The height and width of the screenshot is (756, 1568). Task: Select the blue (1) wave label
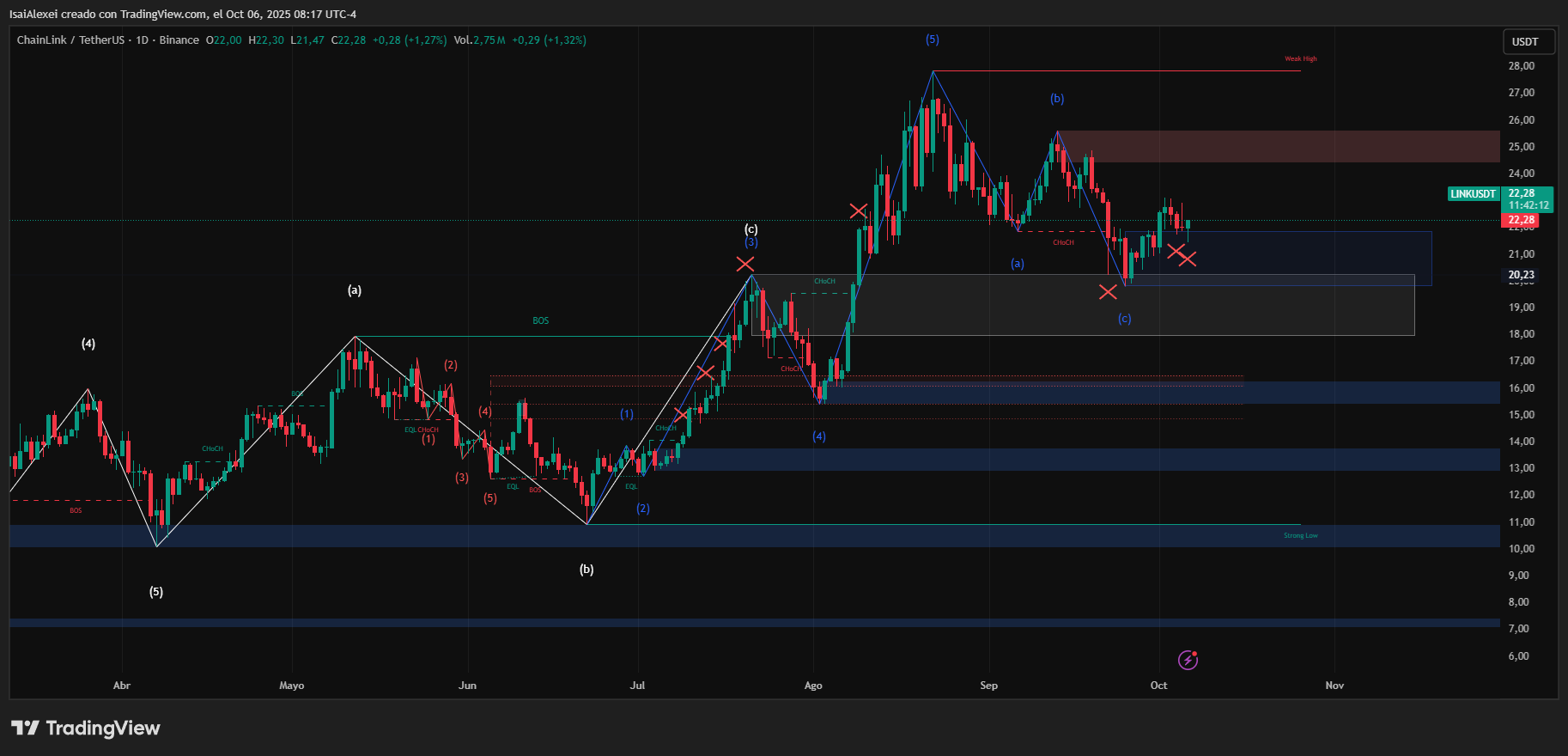tap(628, 414)
